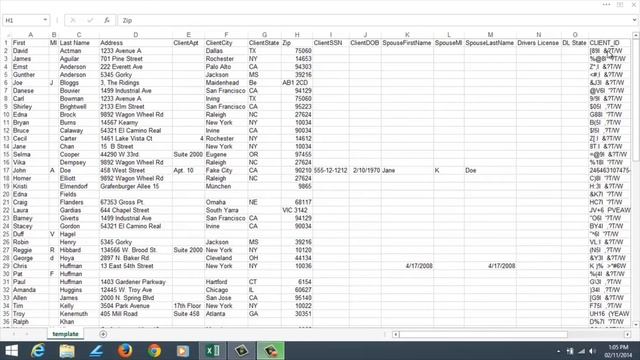This screenshot has width=640, height=360.
Task: Open Ribbon Display Options icon
Action: coord(620,4)
